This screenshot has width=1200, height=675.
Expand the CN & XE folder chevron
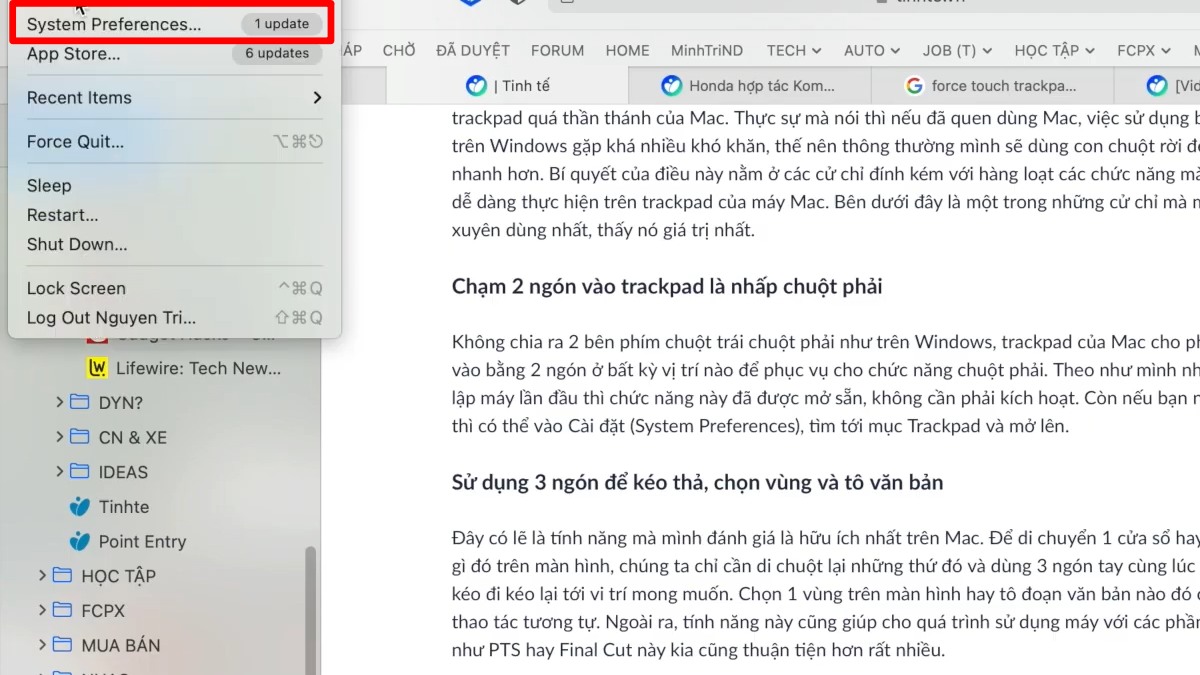(x=59, y=437)
